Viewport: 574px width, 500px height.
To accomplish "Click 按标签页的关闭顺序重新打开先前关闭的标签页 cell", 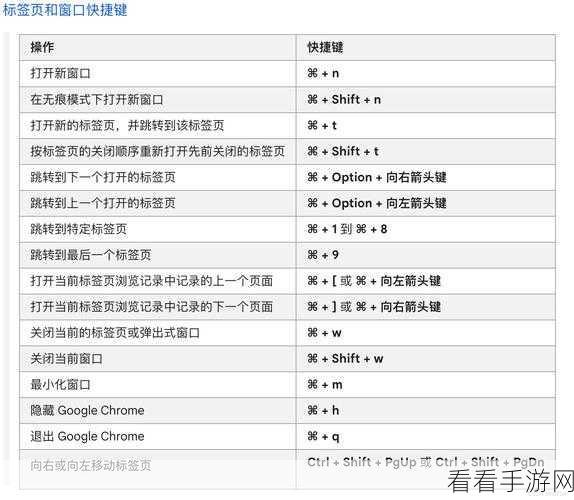I will [158, 152].
